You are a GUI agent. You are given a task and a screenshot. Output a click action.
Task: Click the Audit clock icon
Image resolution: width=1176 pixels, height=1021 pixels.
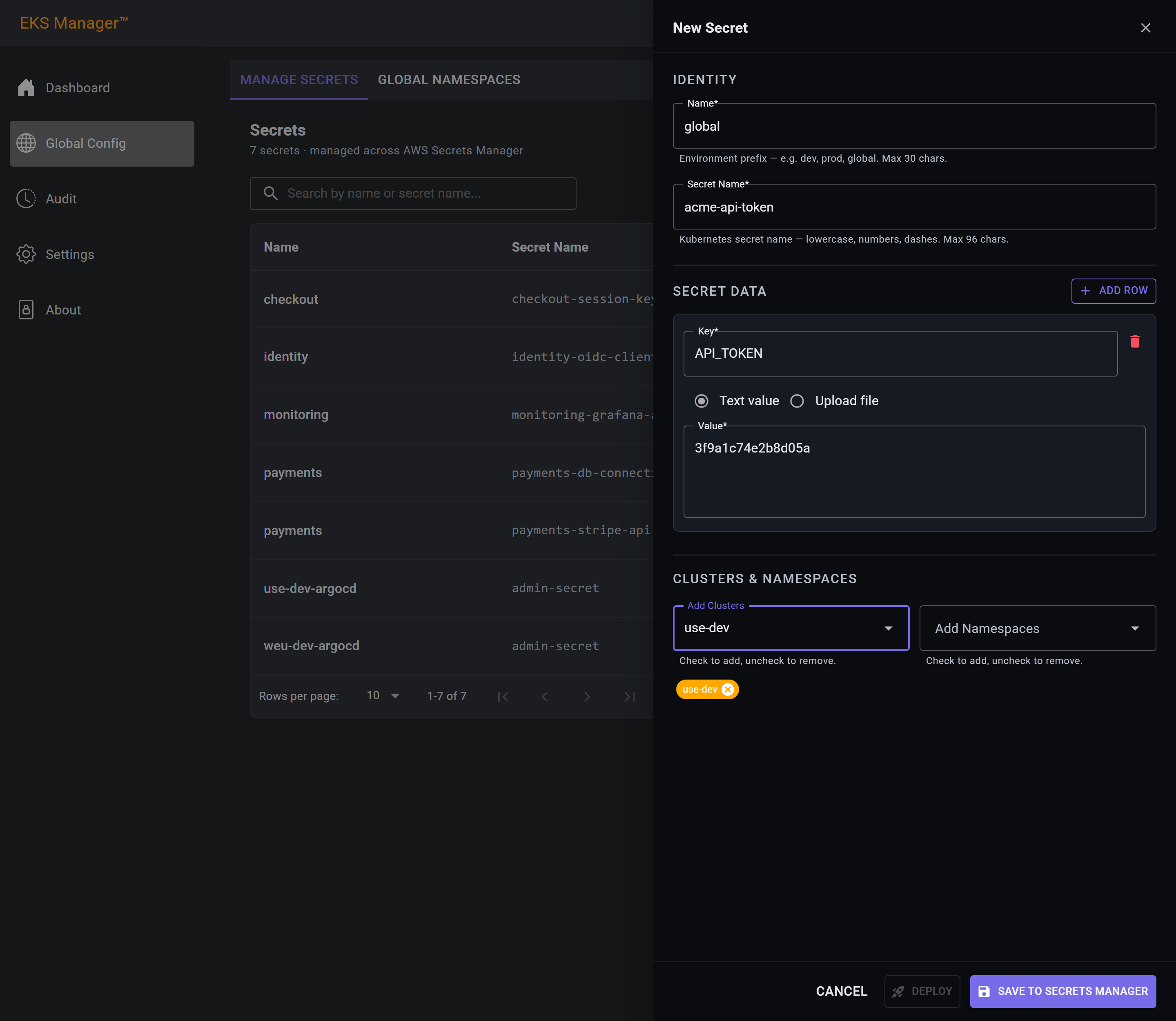[26, 198]
